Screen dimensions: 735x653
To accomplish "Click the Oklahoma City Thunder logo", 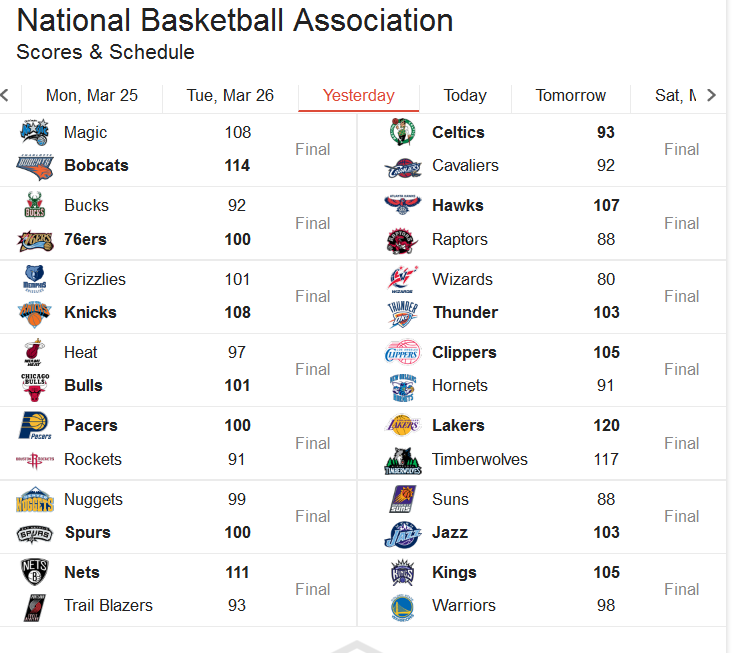I will tap(403, 313).
